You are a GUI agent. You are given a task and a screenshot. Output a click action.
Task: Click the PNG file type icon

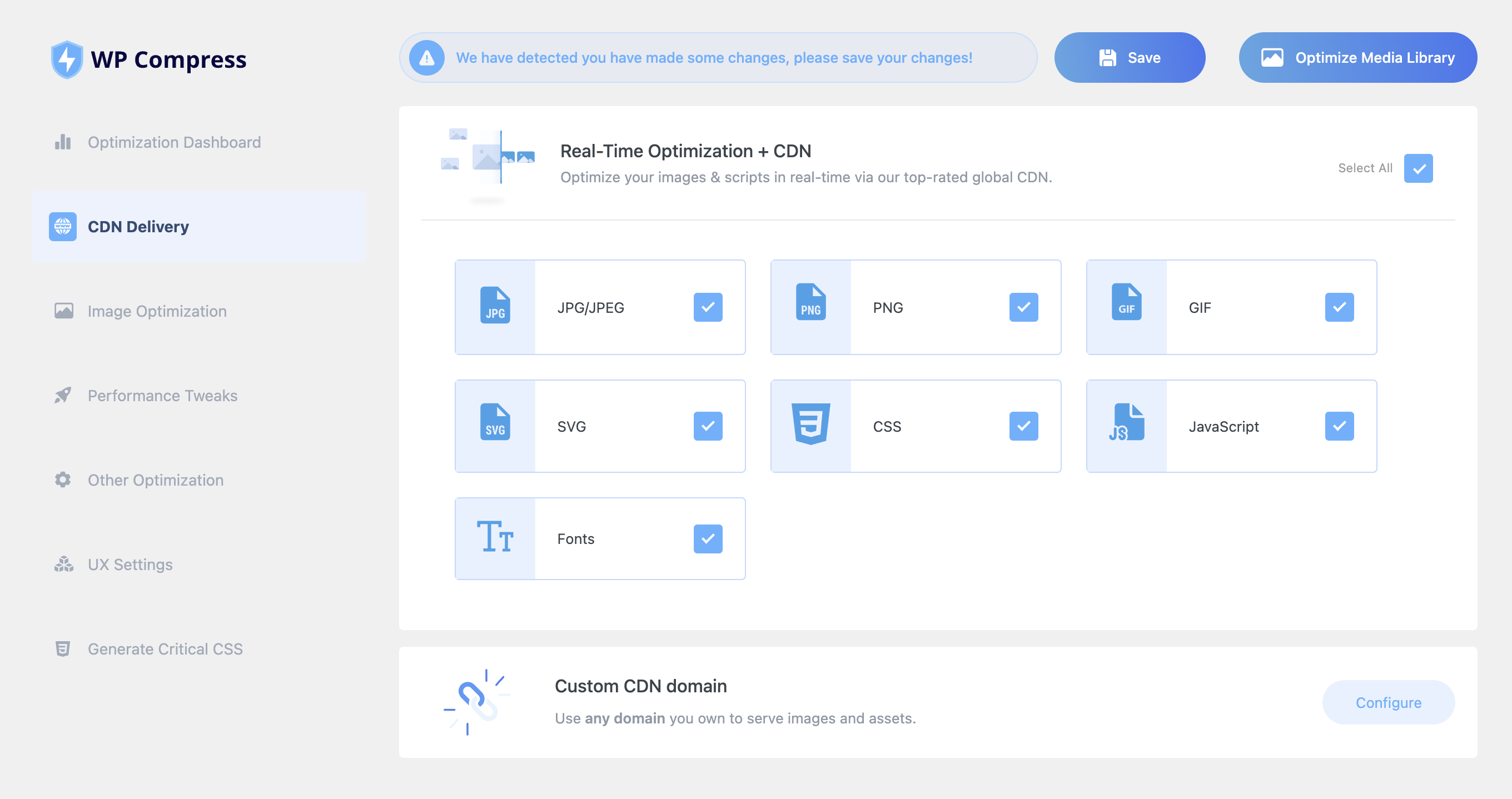point(810,302)
